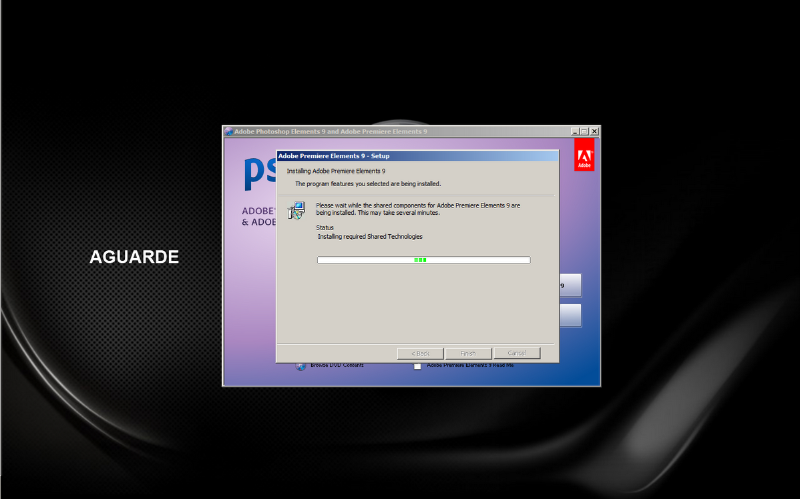Click the 'Please wait while the shared components' message

coord(418,209)
